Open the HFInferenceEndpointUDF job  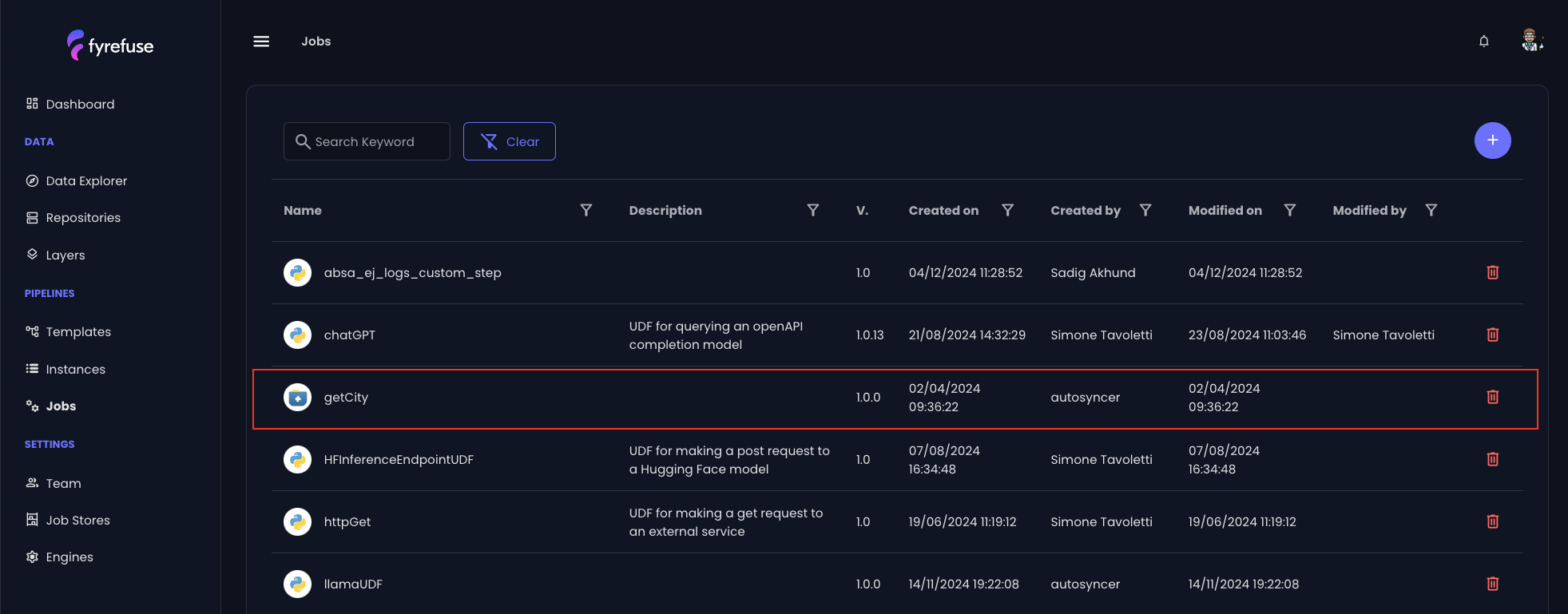(399, 460)
